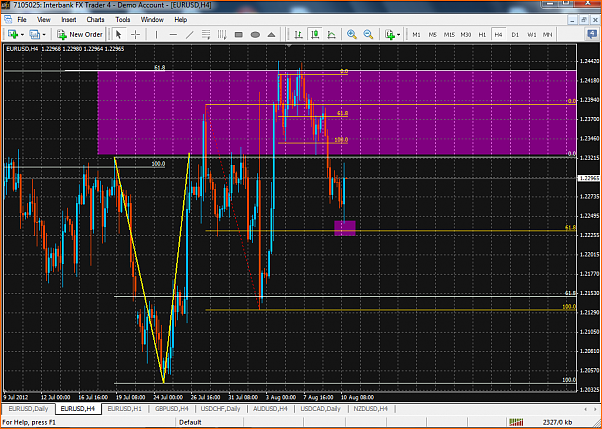
Task: Open the chat bubble icon at toolbar right
Action: pyautogui.click(x=592, y=35)
